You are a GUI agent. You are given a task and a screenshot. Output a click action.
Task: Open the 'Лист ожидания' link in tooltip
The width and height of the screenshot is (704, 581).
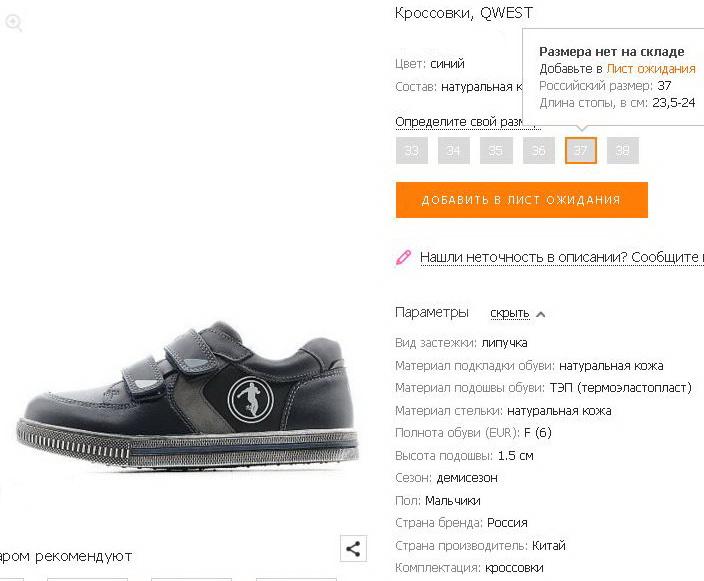tap(651, 69)
